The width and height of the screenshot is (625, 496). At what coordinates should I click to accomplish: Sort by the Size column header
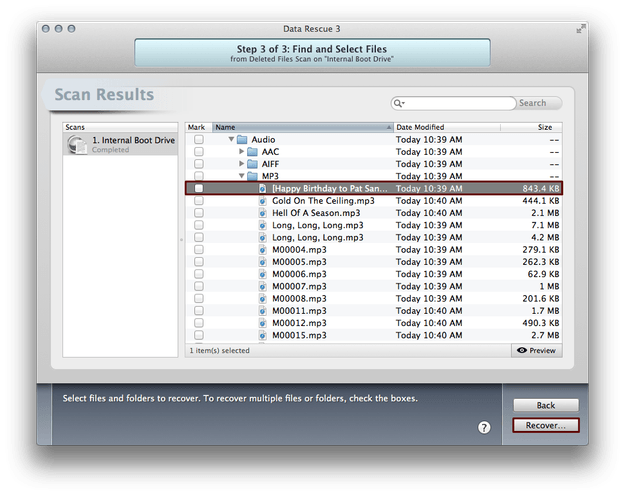pyautogui.click(x=531, y=127)
